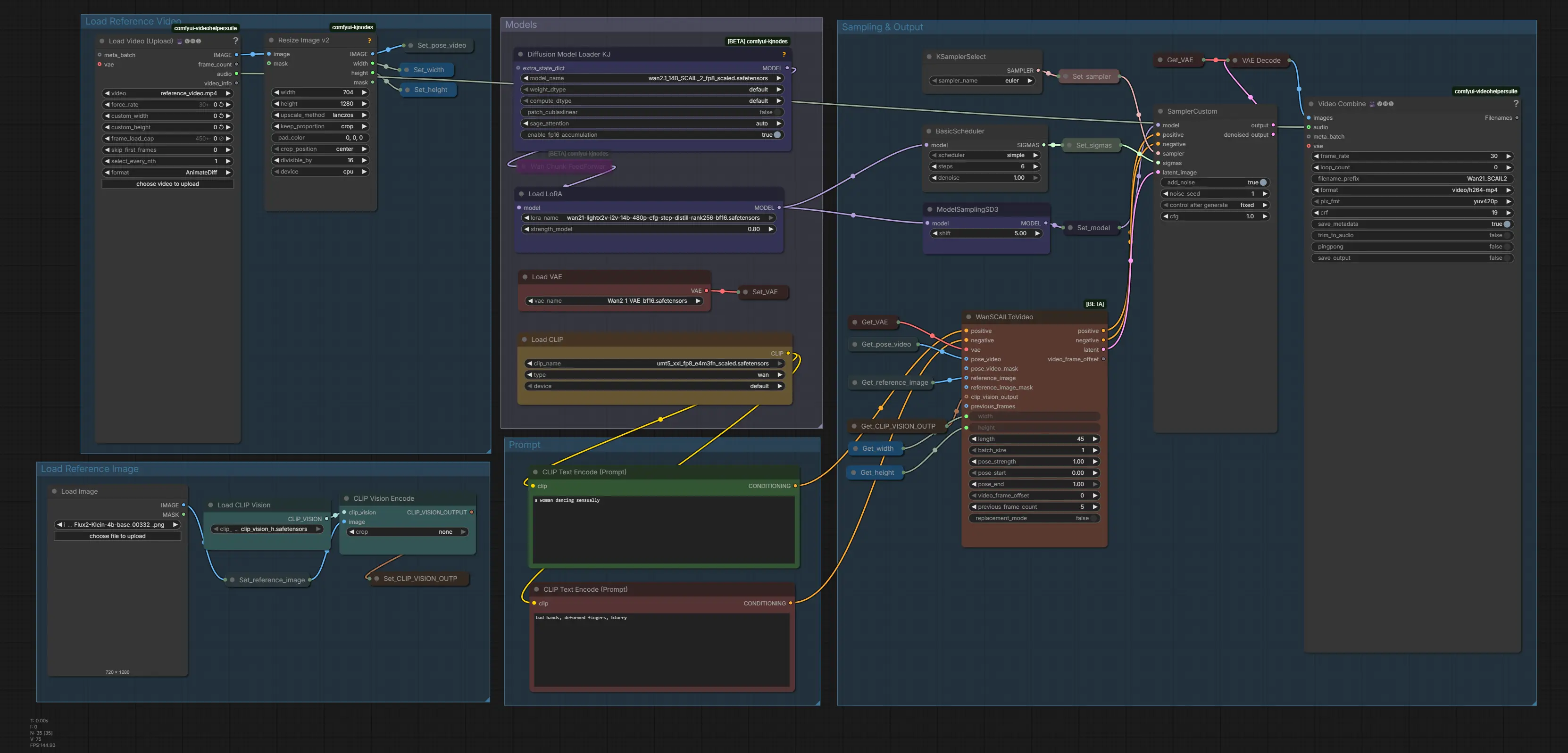The image size is (1568, 753).
Task: Open the upscale_method dropdown showing lanczos
Action: [319, 115]
